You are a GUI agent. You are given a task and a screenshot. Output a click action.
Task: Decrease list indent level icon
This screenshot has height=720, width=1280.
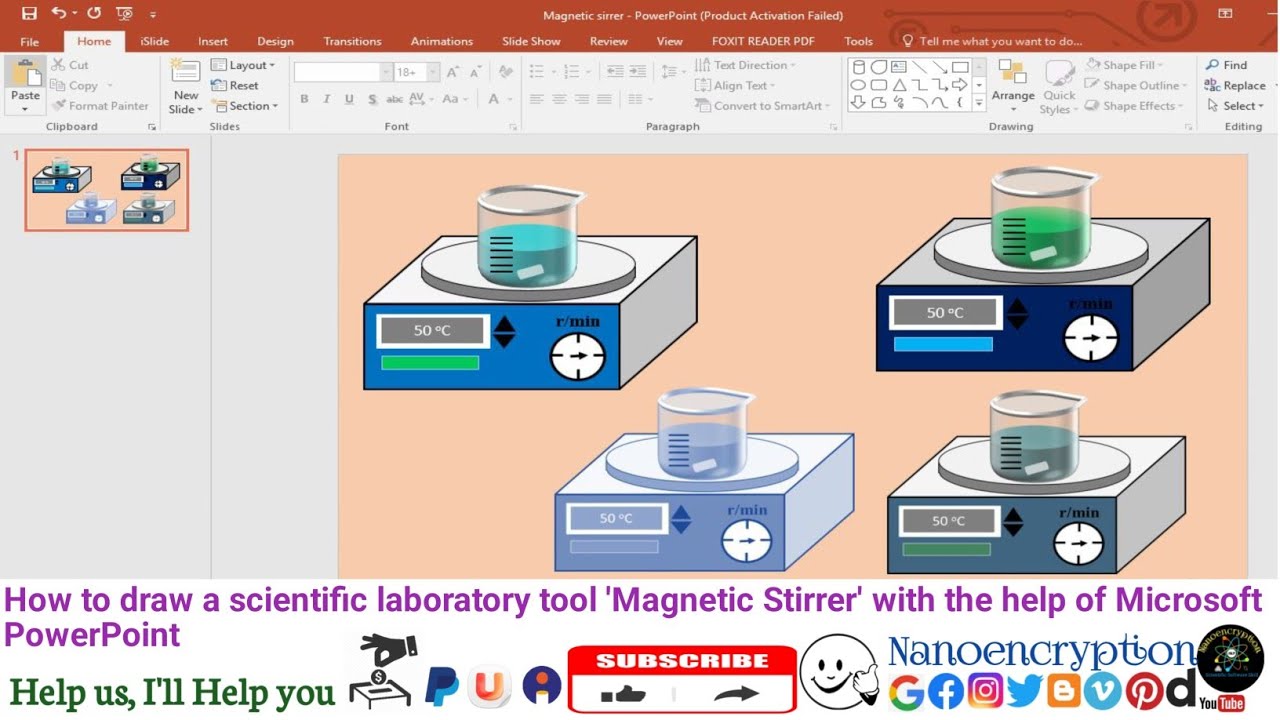click(614, 72)
